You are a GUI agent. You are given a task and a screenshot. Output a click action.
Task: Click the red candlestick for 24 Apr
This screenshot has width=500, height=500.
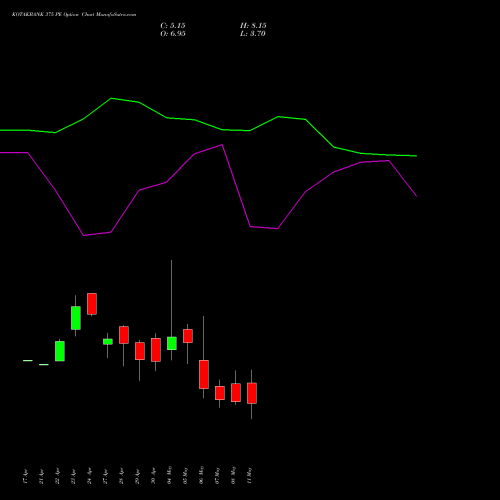(92, 304)
